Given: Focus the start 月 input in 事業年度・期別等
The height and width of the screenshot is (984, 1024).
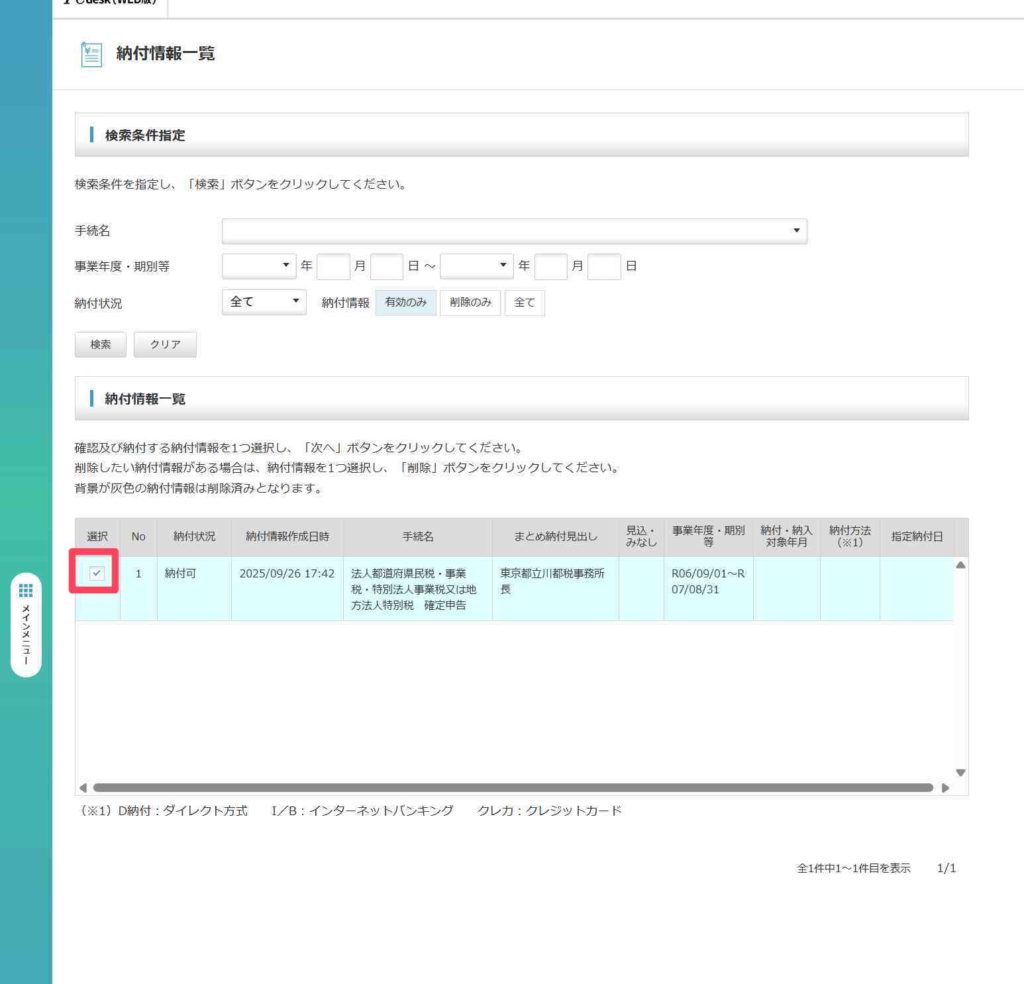Looking at the screenshot, I should tap(333, 267).
